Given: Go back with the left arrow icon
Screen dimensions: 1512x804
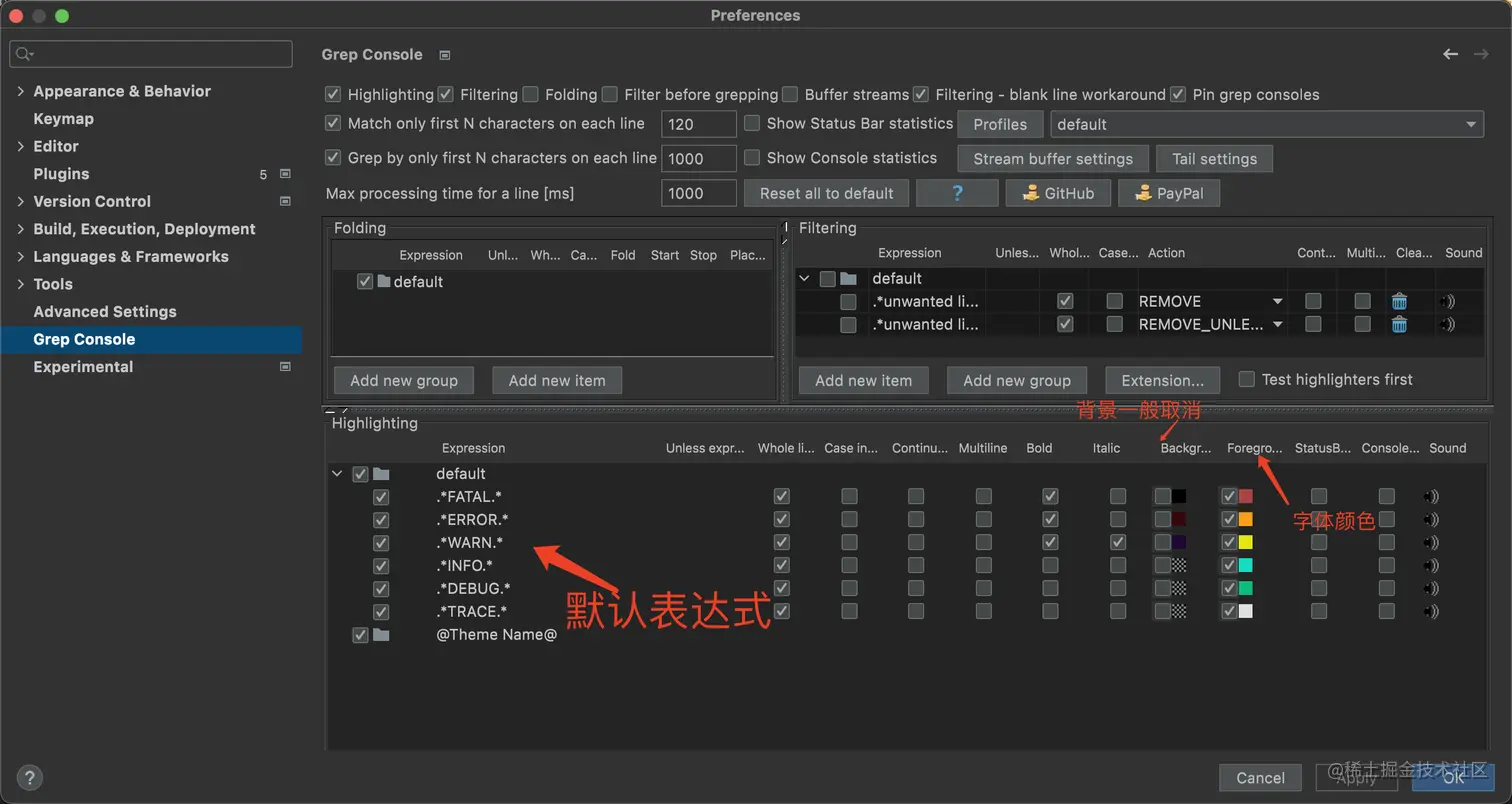Looking at the screenshot, I should point(1450,54).
